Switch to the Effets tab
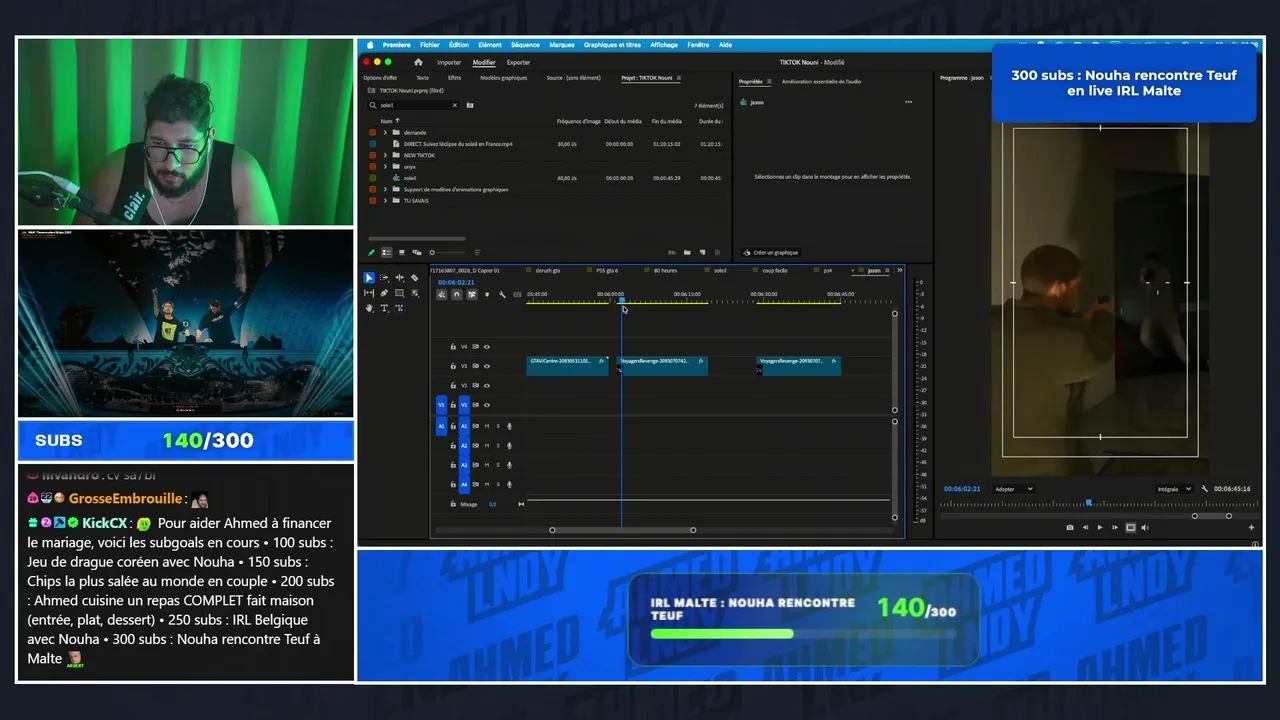Screen dimensions: 1280x720 pyautogui.click(x=455, y=78)
